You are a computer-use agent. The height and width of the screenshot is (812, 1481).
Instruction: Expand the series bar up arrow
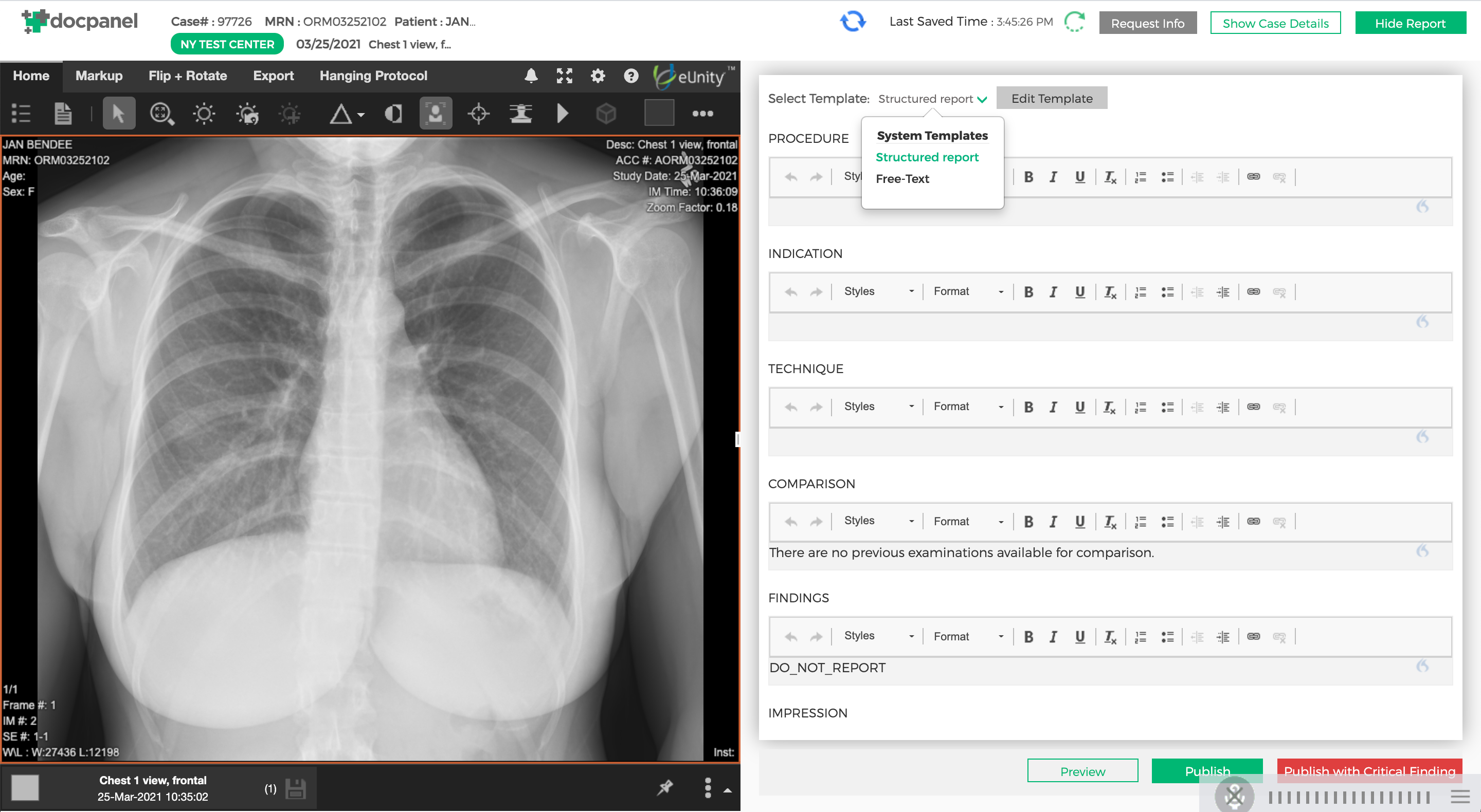(727, 791)
